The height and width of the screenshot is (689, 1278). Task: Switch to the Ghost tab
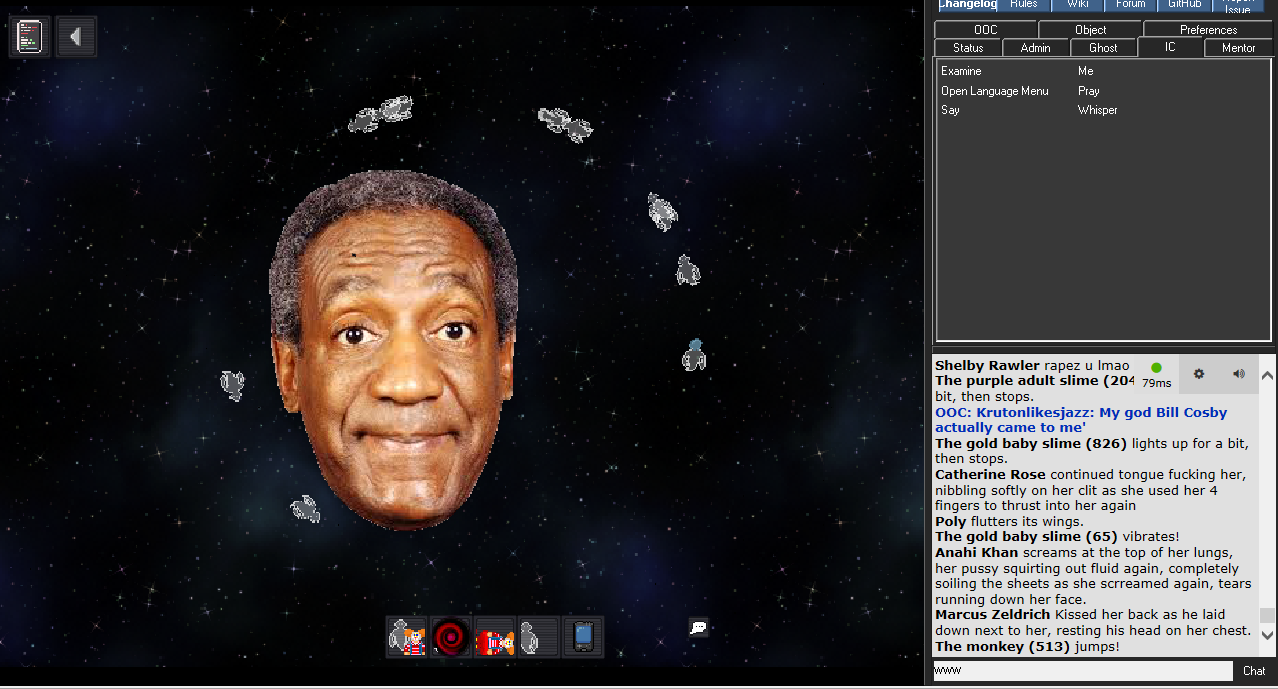tap(1103, 48)
